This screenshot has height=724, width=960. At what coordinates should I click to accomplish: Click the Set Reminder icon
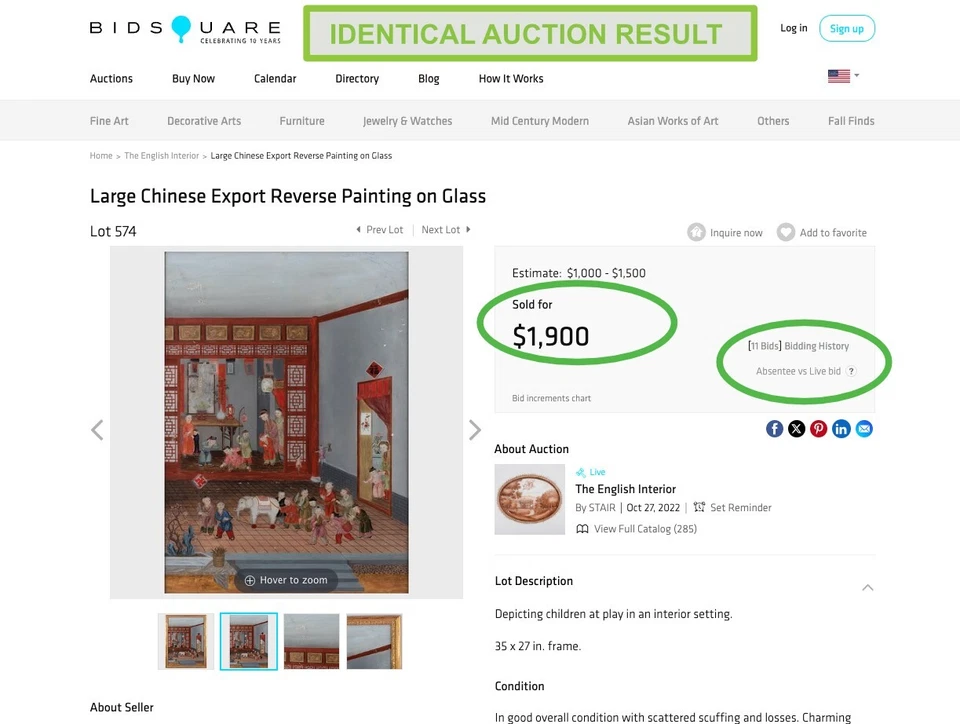pyautogui.click(x=700, y=507)
